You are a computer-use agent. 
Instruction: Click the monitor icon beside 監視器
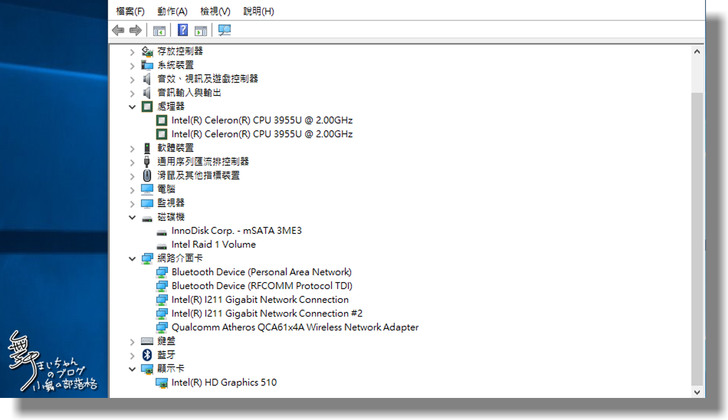(147, 203)
